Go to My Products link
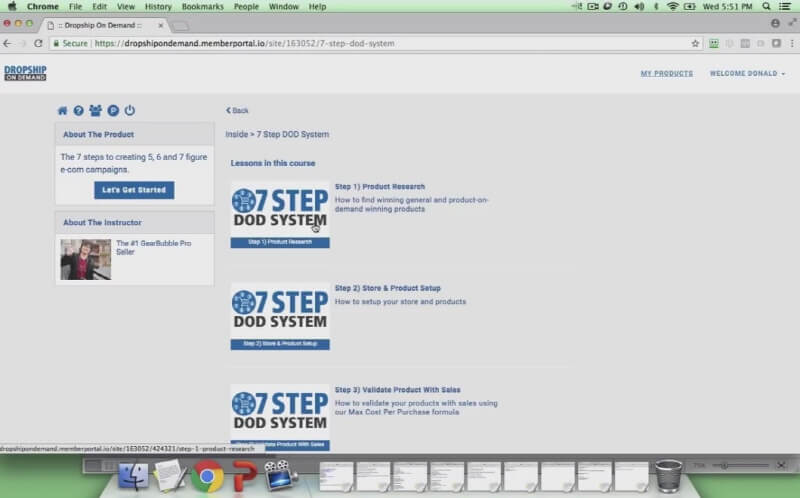Screen dimensions: 800x498 [667, 73]
